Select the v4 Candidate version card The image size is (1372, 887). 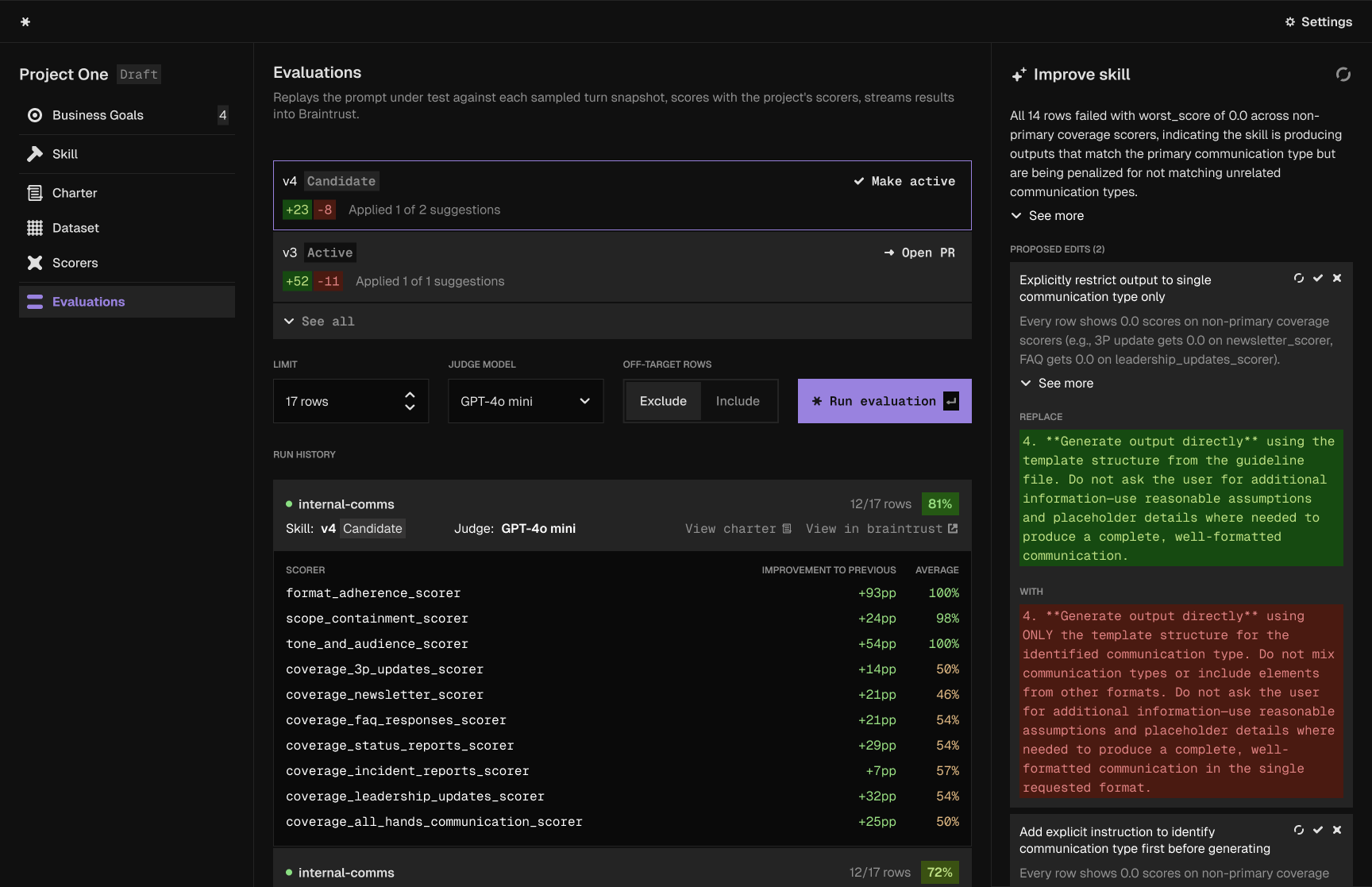click(622, 195)
